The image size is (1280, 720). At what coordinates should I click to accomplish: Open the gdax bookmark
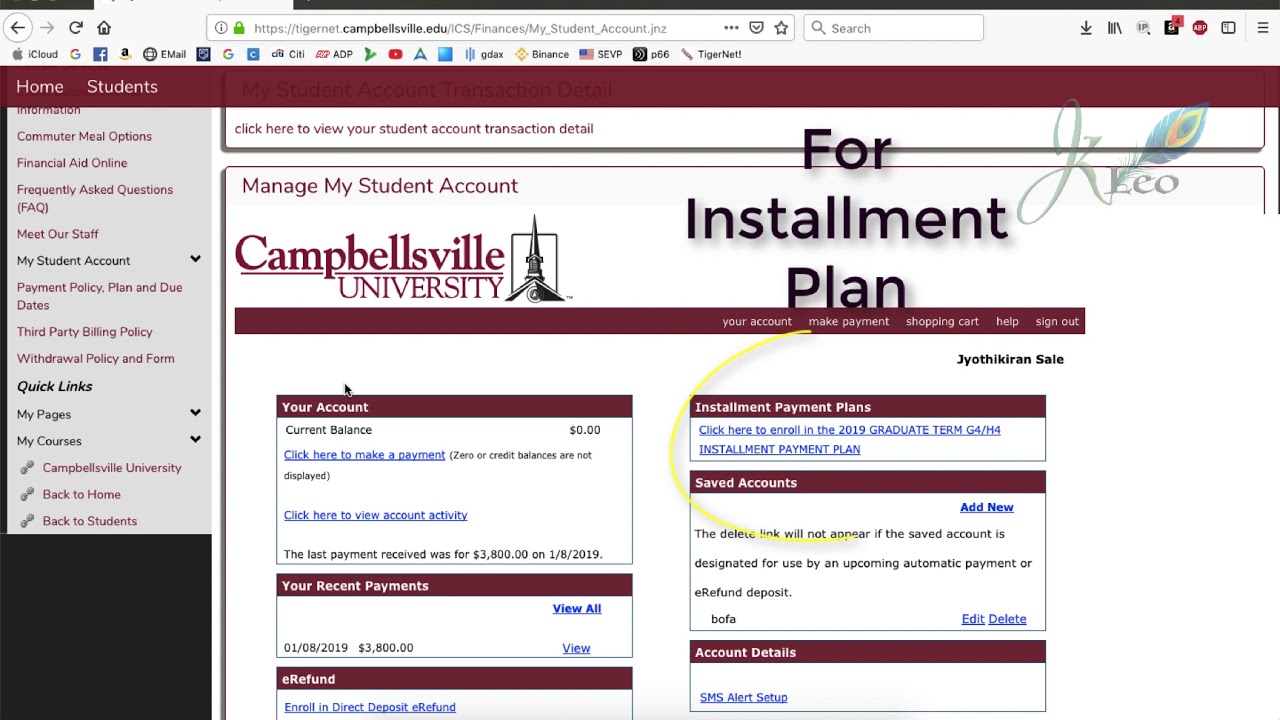[x=484, y=54]
